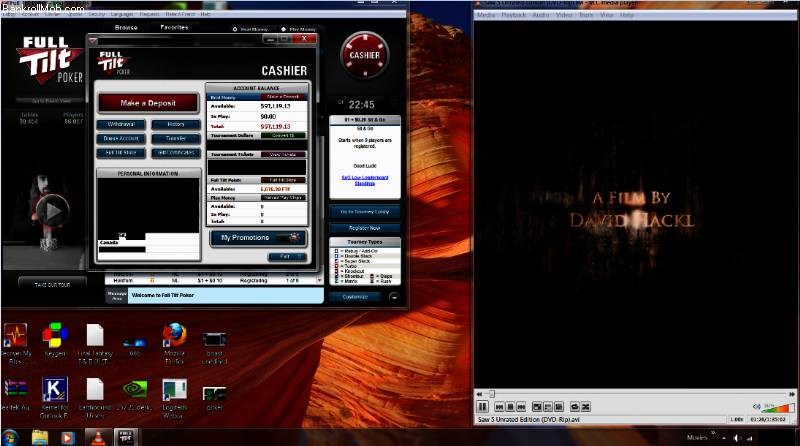Toggle Knockout tourney type checkbox

coord(336,271)
